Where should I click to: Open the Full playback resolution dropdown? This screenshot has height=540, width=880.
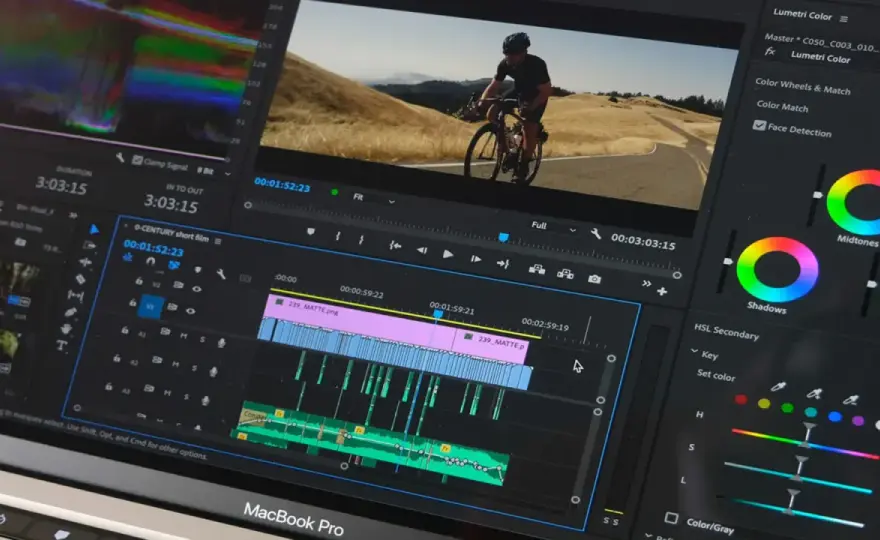point(553,227)
